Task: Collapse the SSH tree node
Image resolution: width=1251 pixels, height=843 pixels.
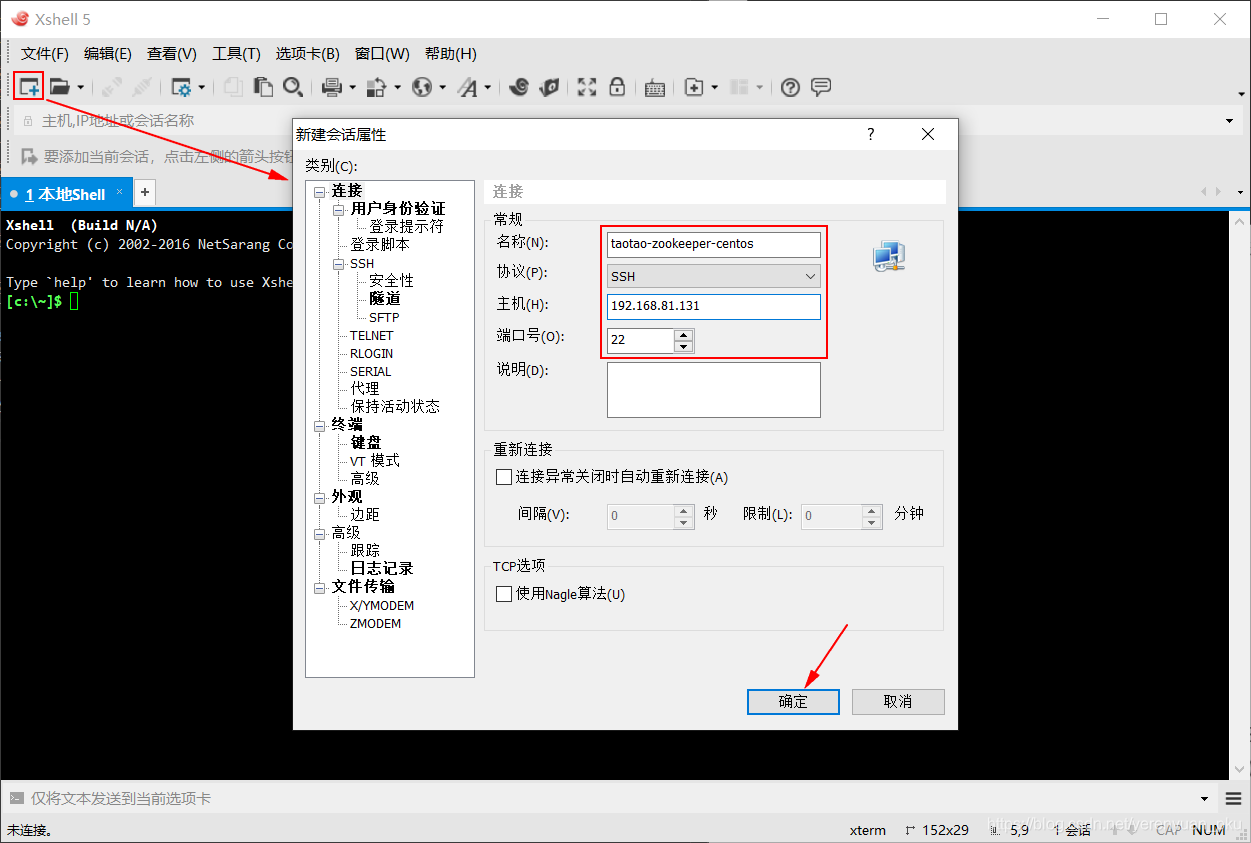Action: point(338,264)
